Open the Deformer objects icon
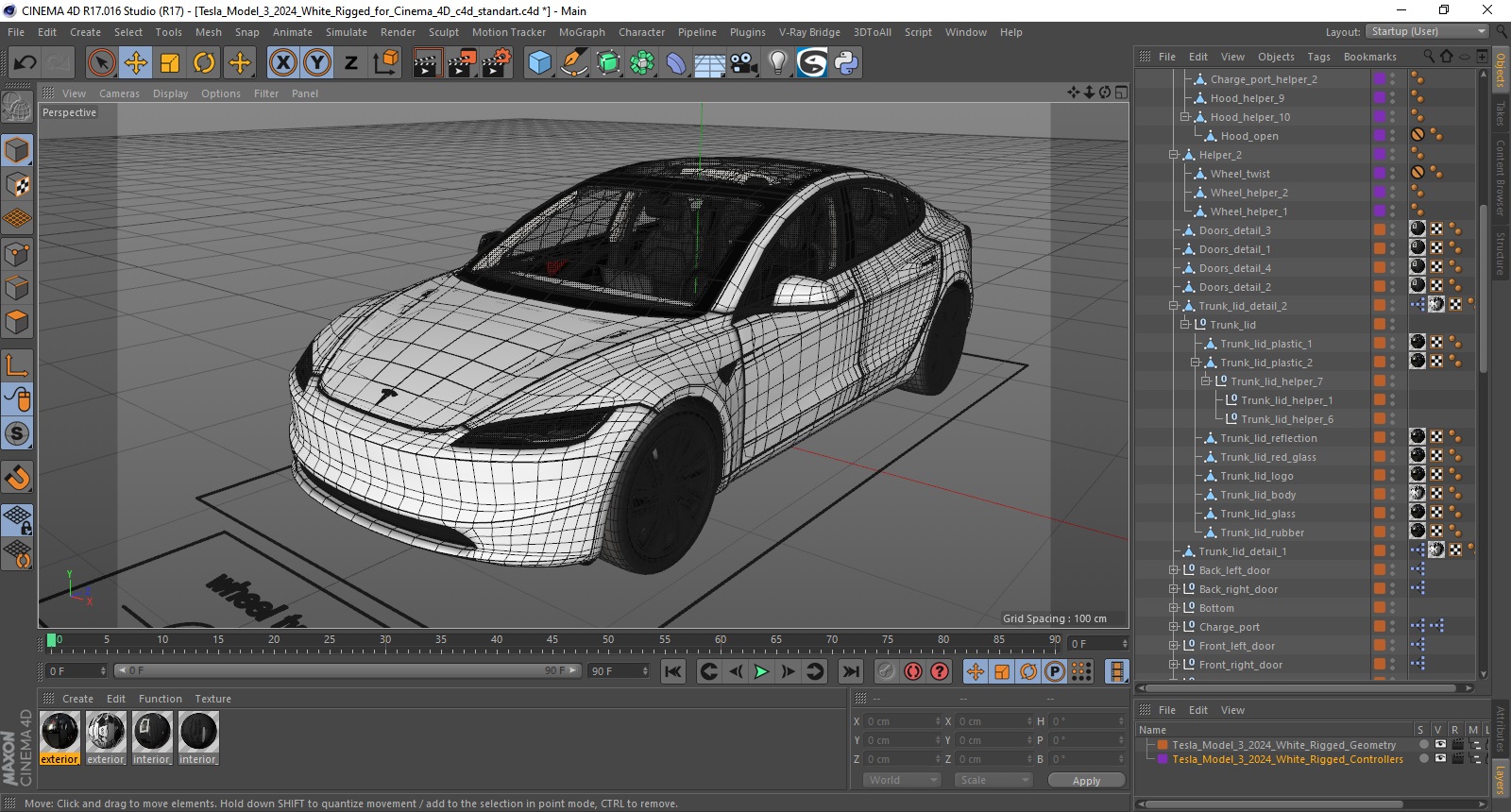Viewport: 1511px width, 812px height. [676, 63]
